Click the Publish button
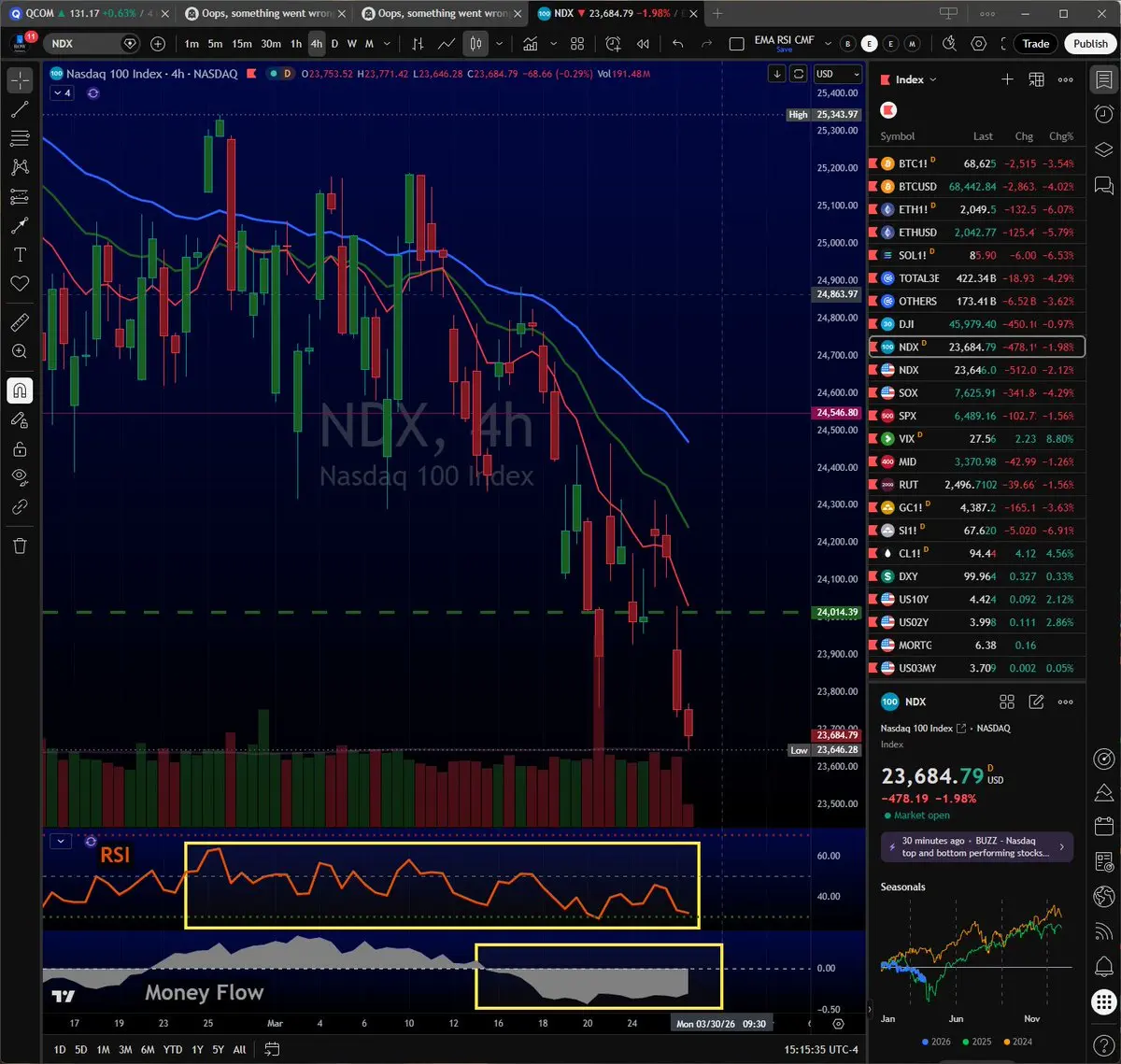1121x1064 pixels. coord(1090,44)
